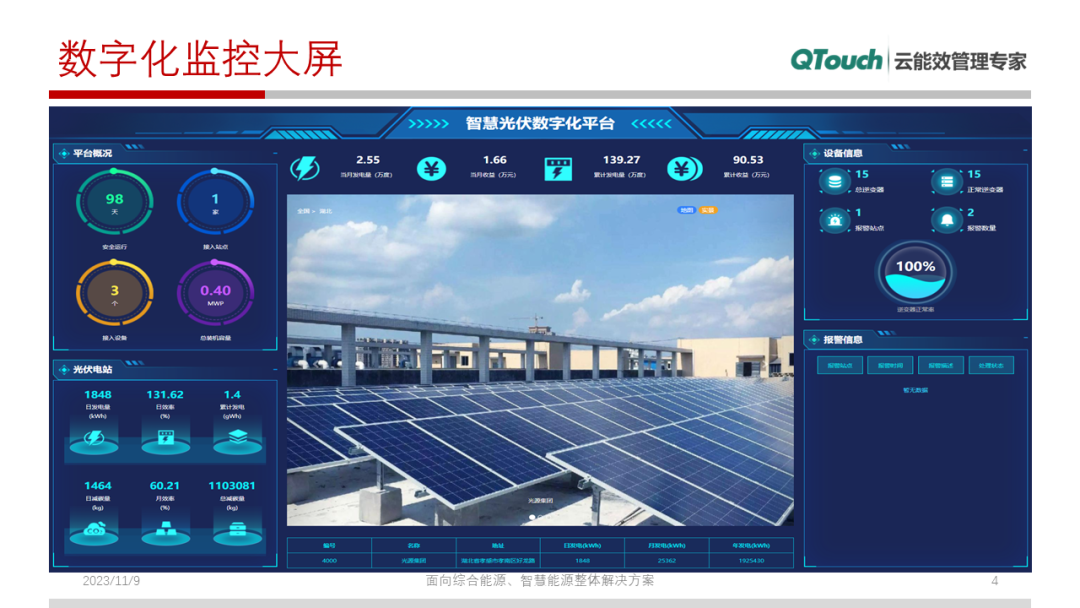
Task: Click the 暂无数据 empty alarm message
Action: point(915,390)
